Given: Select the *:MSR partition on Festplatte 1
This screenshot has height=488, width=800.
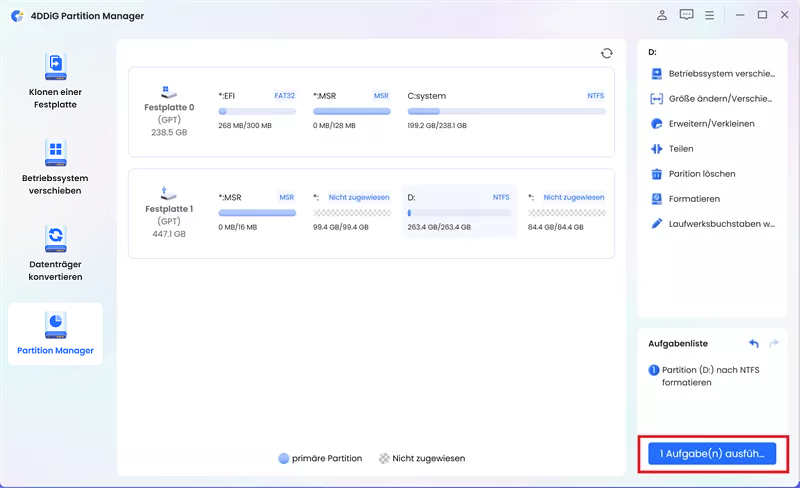Looking at the screenshot, I should tap(257, 211).
